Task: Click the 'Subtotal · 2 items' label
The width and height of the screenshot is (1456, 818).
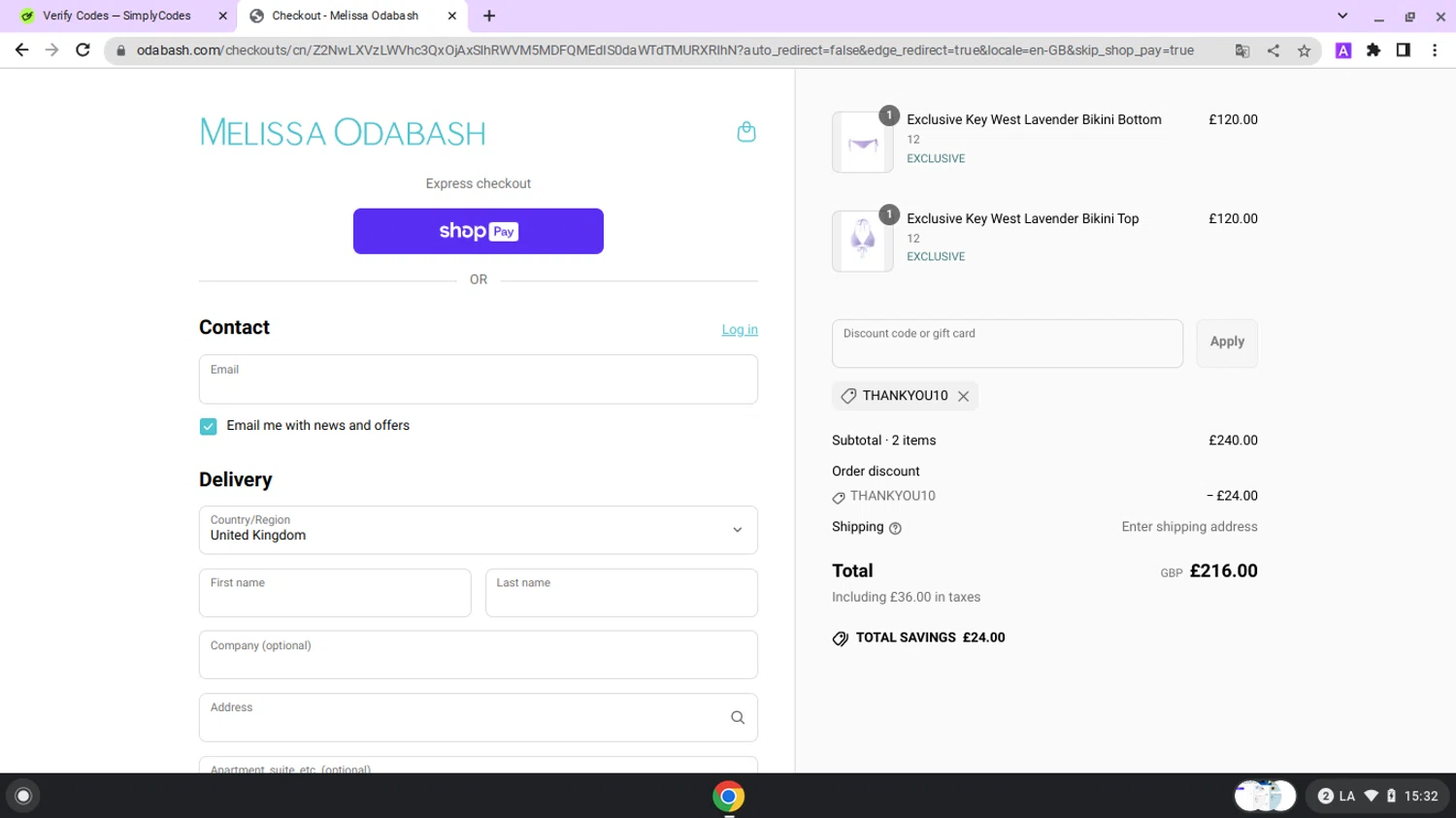Action: [x=883, y=441]
